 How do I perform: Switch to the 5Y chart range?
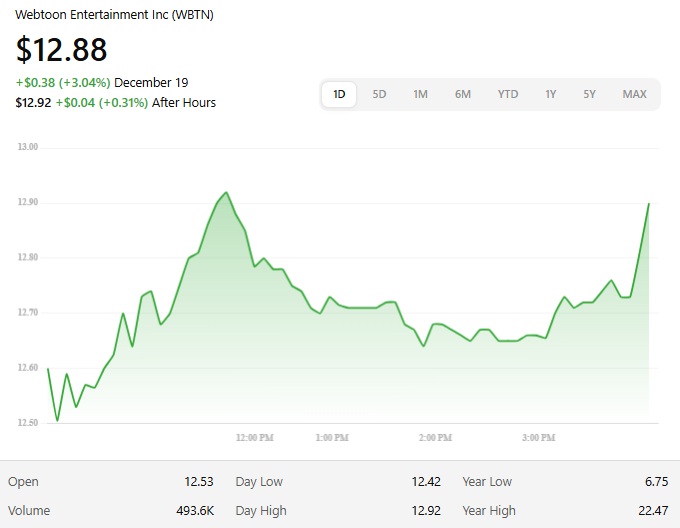click(x=589, y=94)
